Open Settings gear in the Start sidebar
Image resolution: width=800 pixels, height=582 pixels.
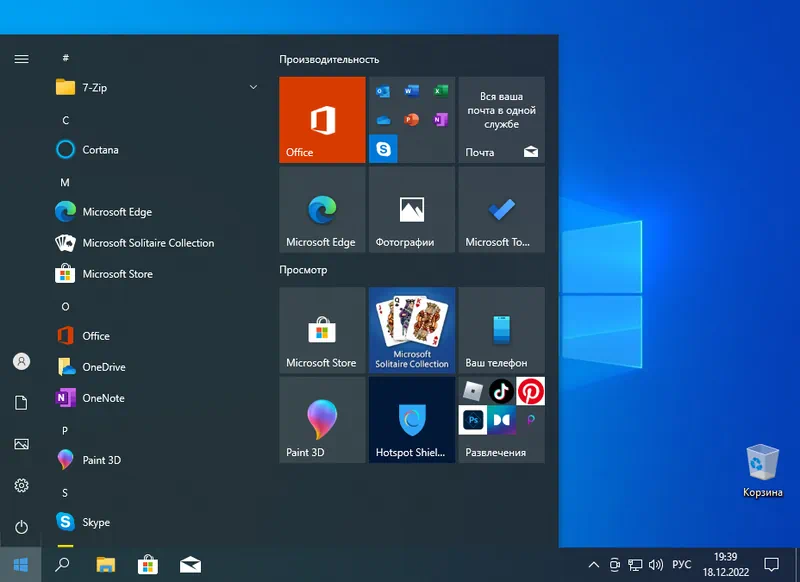coord(21,486)
